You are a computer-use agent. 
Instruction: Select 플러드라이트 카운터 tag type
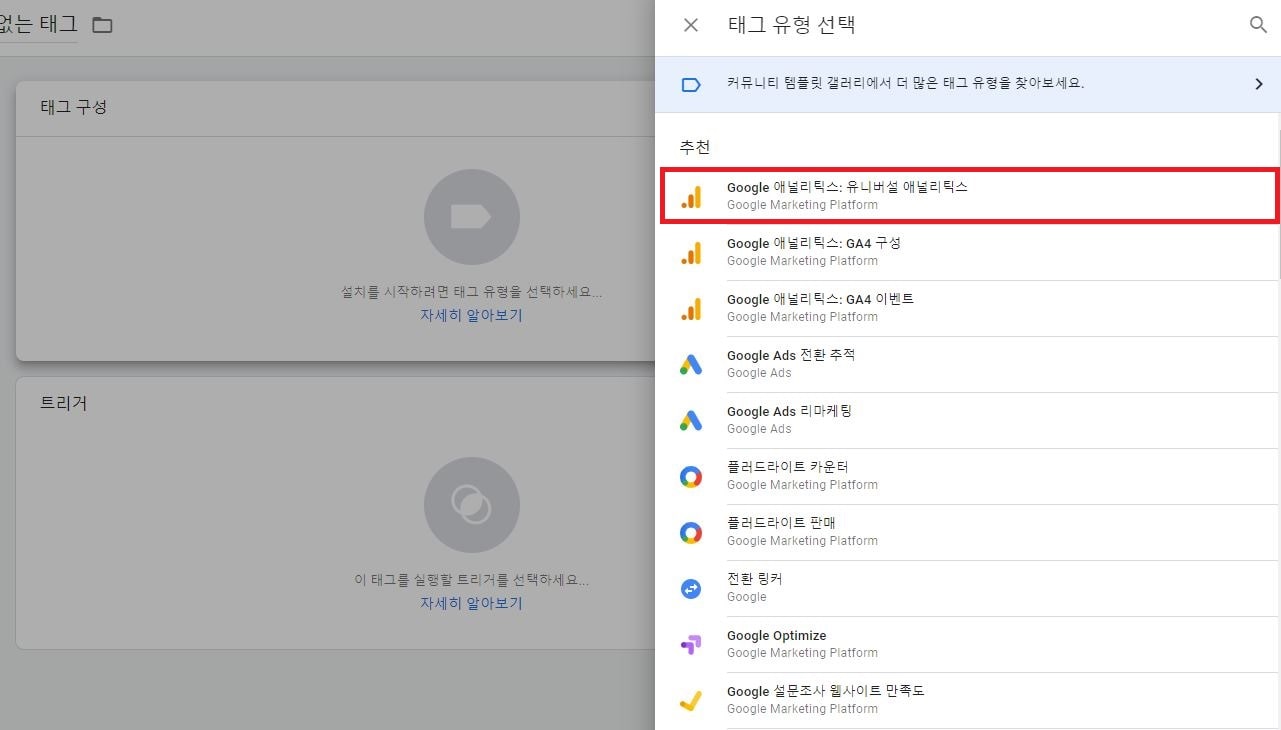coord(967,476)
